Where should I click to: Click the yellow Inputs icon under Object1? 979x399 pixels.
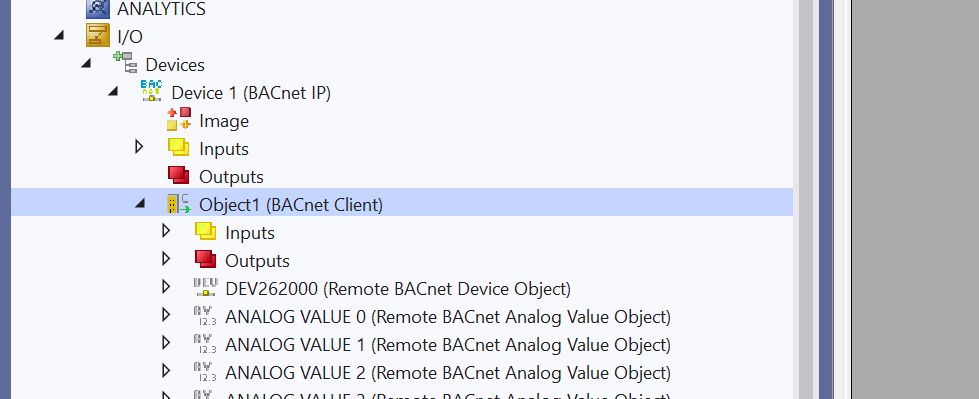pos(205,231)
